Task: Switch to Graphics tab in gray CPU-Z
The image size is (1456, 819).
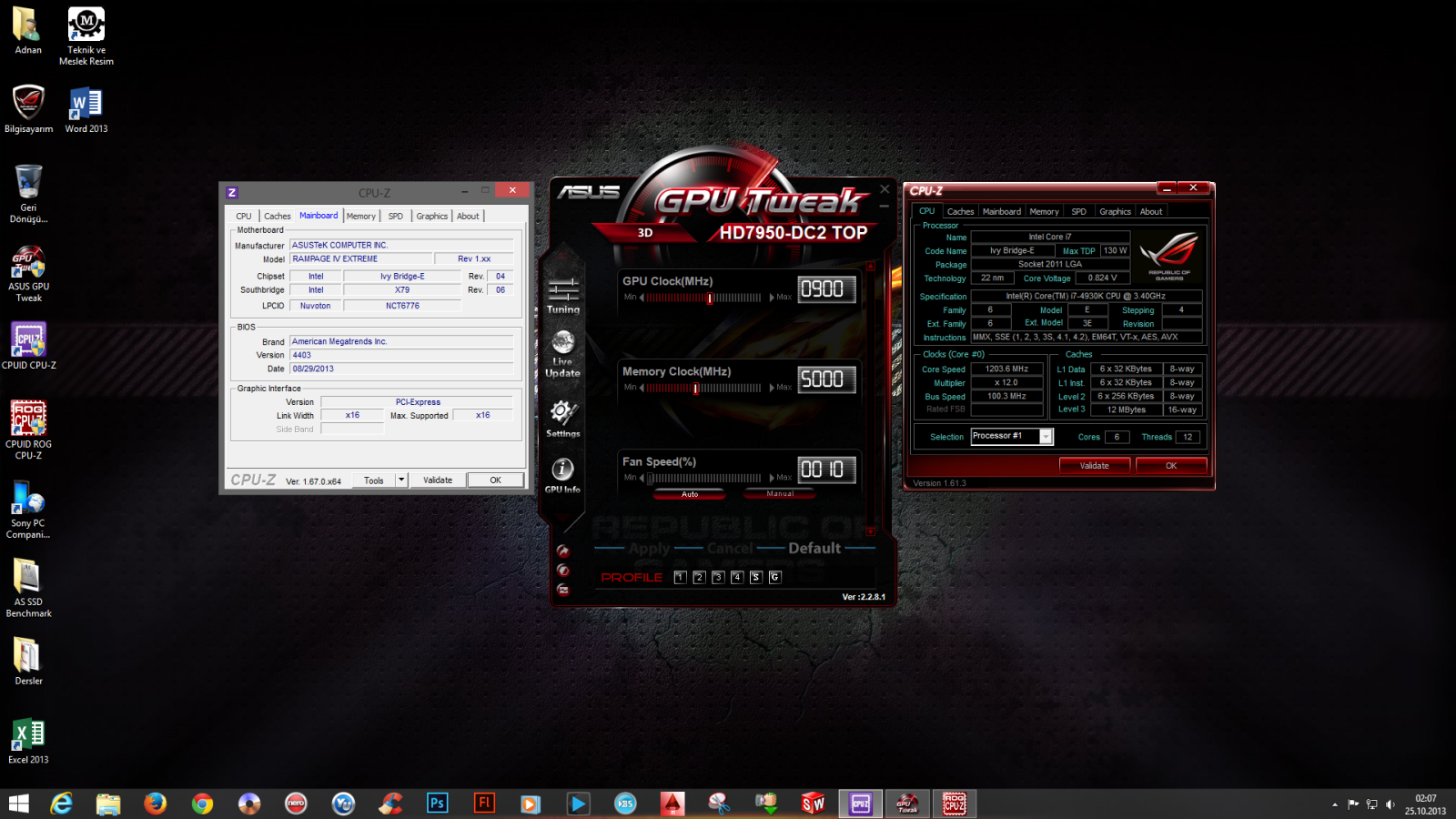Action: tap(432, 217)
